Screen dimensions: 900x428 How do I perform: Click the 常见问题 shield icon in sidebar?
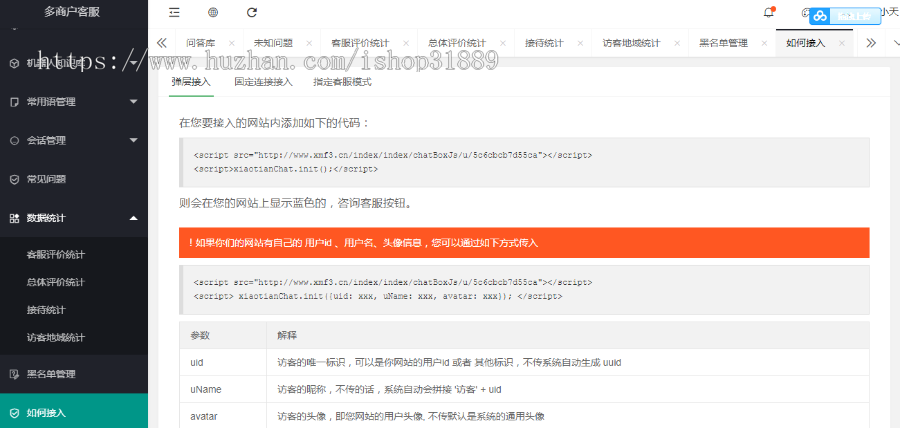[x=14, y=179]
